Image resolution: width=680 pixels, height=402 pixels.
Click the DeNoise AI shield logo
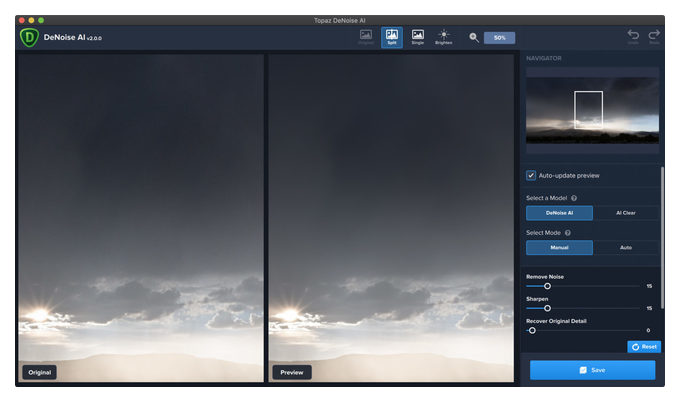29,38
